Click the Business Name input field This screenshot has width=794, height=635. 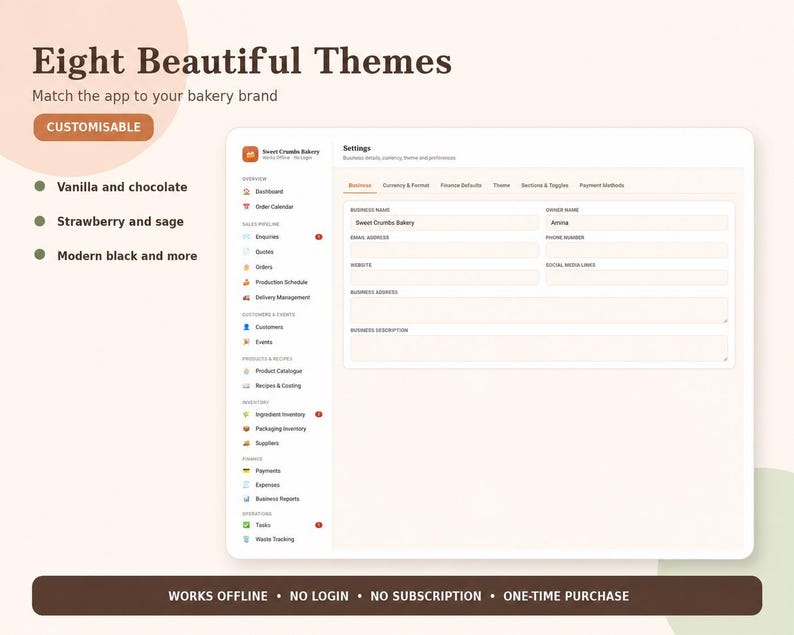[445, 223]
